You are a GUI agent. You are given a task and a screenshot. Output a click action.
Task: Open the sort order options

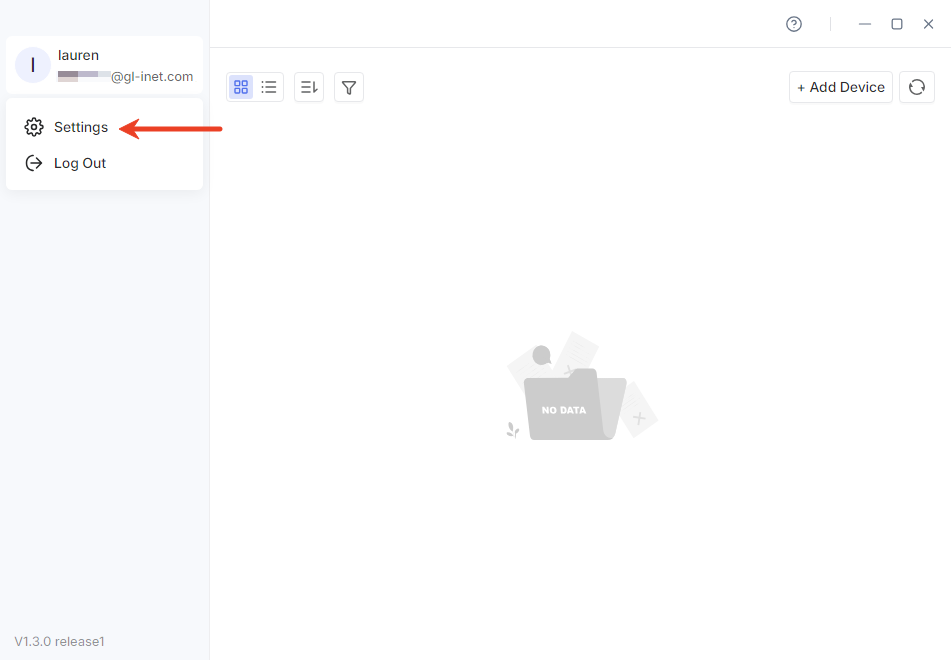click(309, 87)
